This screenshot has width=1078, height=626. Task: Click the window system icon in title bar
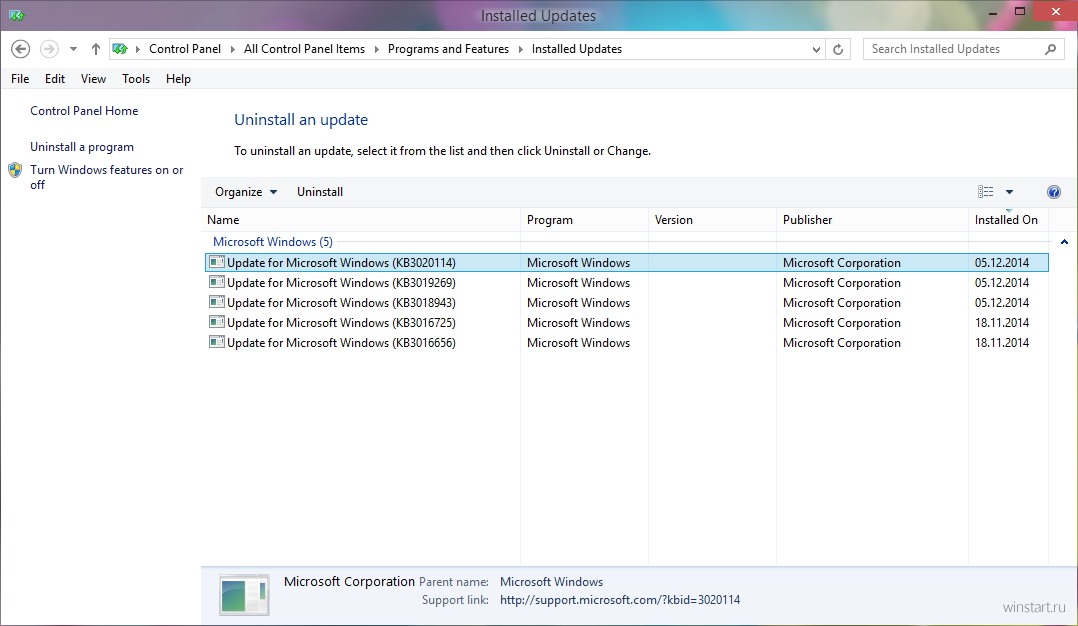tap(16, 15)
